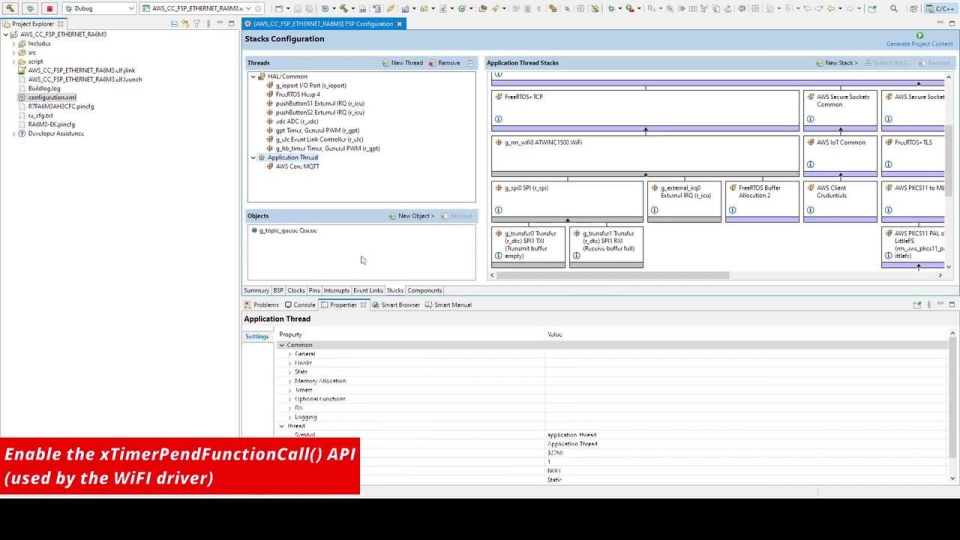Select the RA6M3-EK.pincfg file
The image size is (960, 540).
(x=51, y=124)
